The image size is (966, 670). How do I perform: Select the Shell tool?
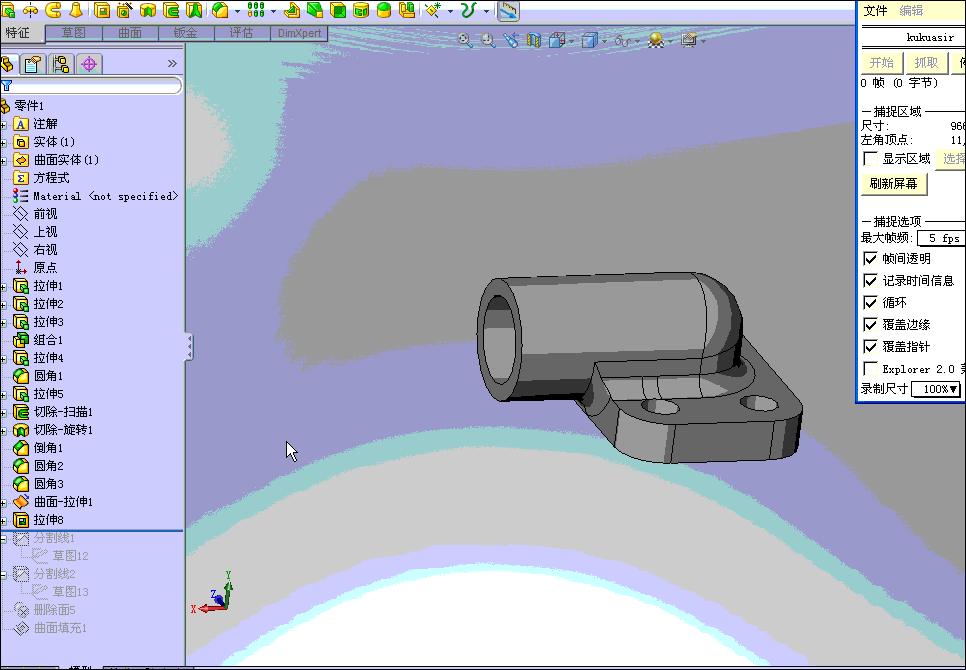click(x=338, y=10)
